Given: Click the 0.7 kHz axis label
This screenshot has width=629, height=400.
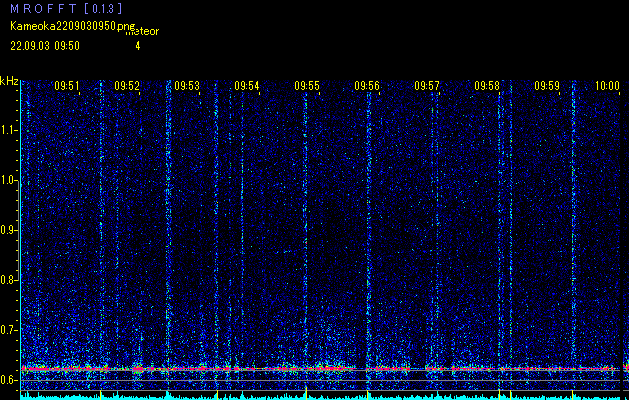Looking at the screenshot, I should [x=8, y=330].
